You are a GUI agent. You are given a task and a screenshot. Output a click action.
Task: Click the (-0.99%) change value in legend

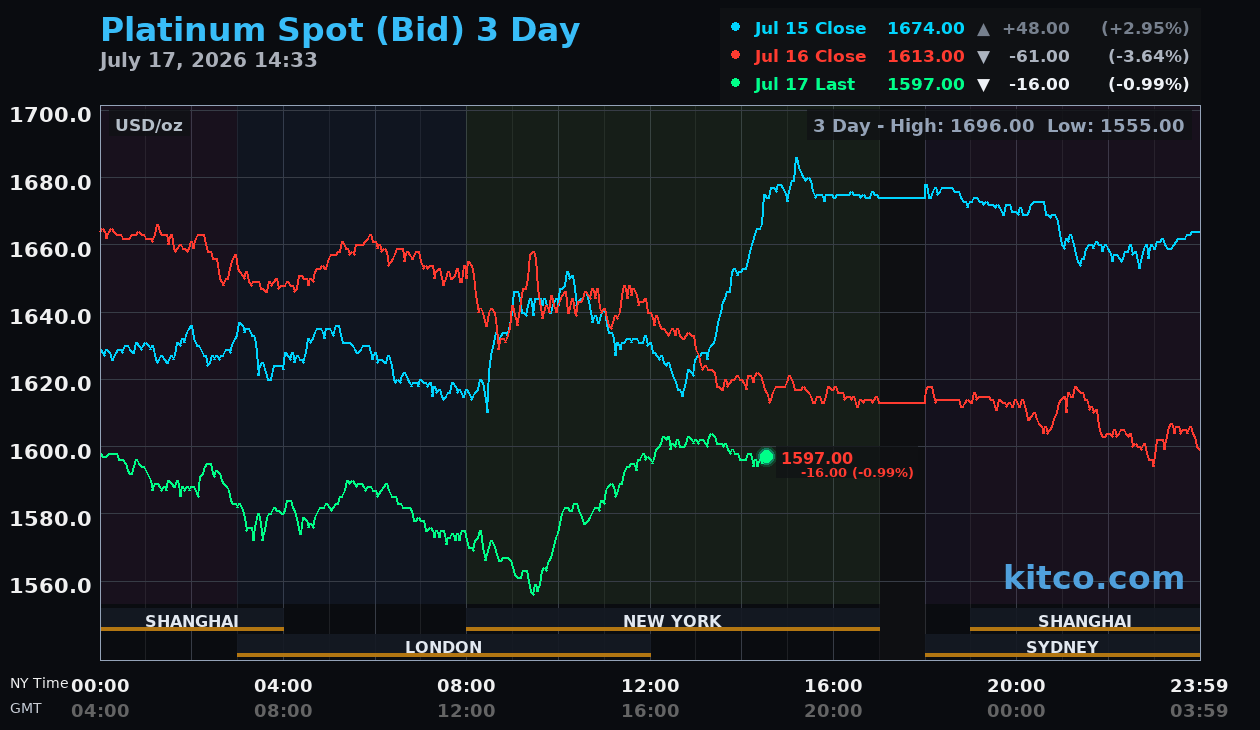point(1148,84)
